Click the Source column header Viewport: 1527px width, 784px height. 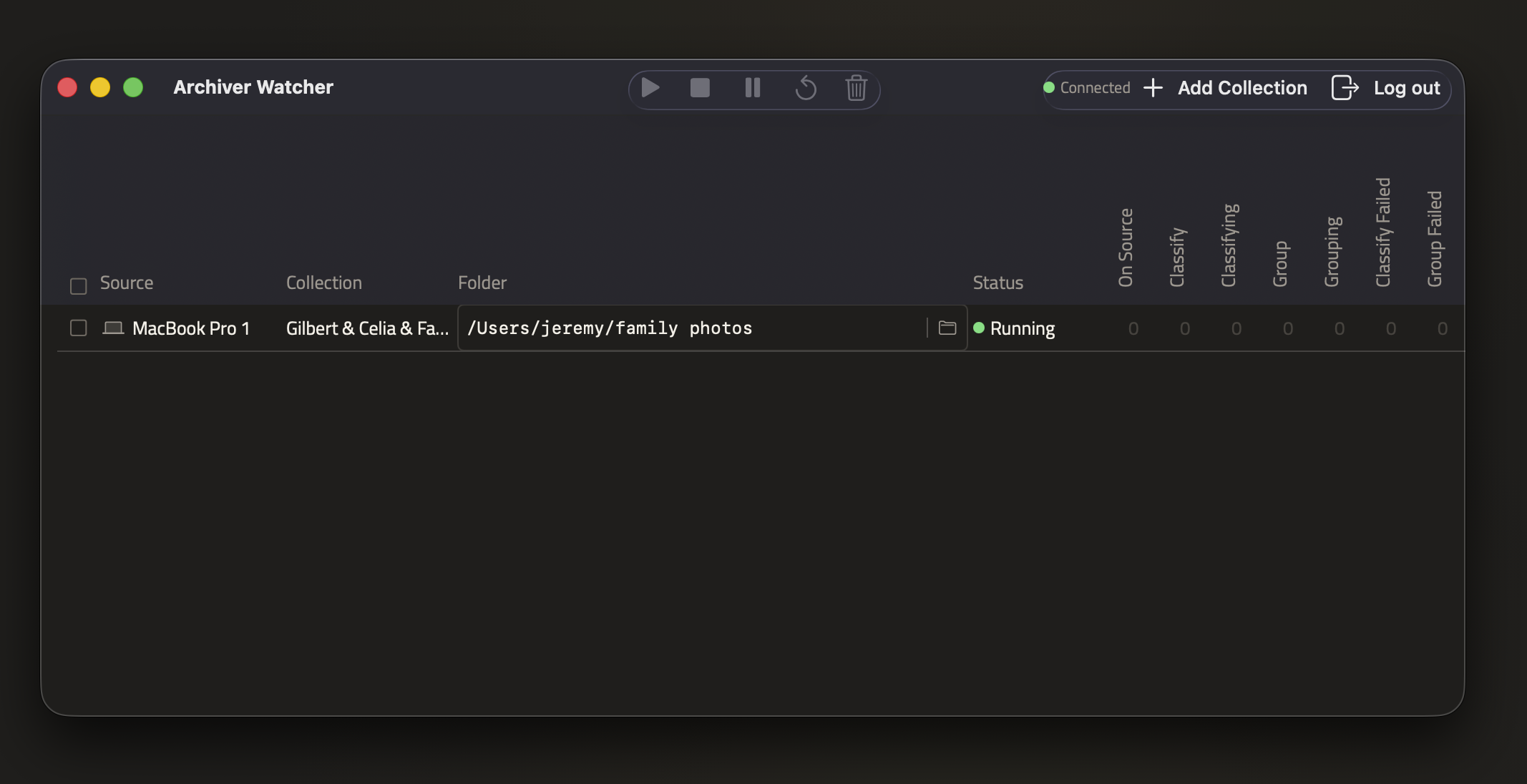point(127,283)
